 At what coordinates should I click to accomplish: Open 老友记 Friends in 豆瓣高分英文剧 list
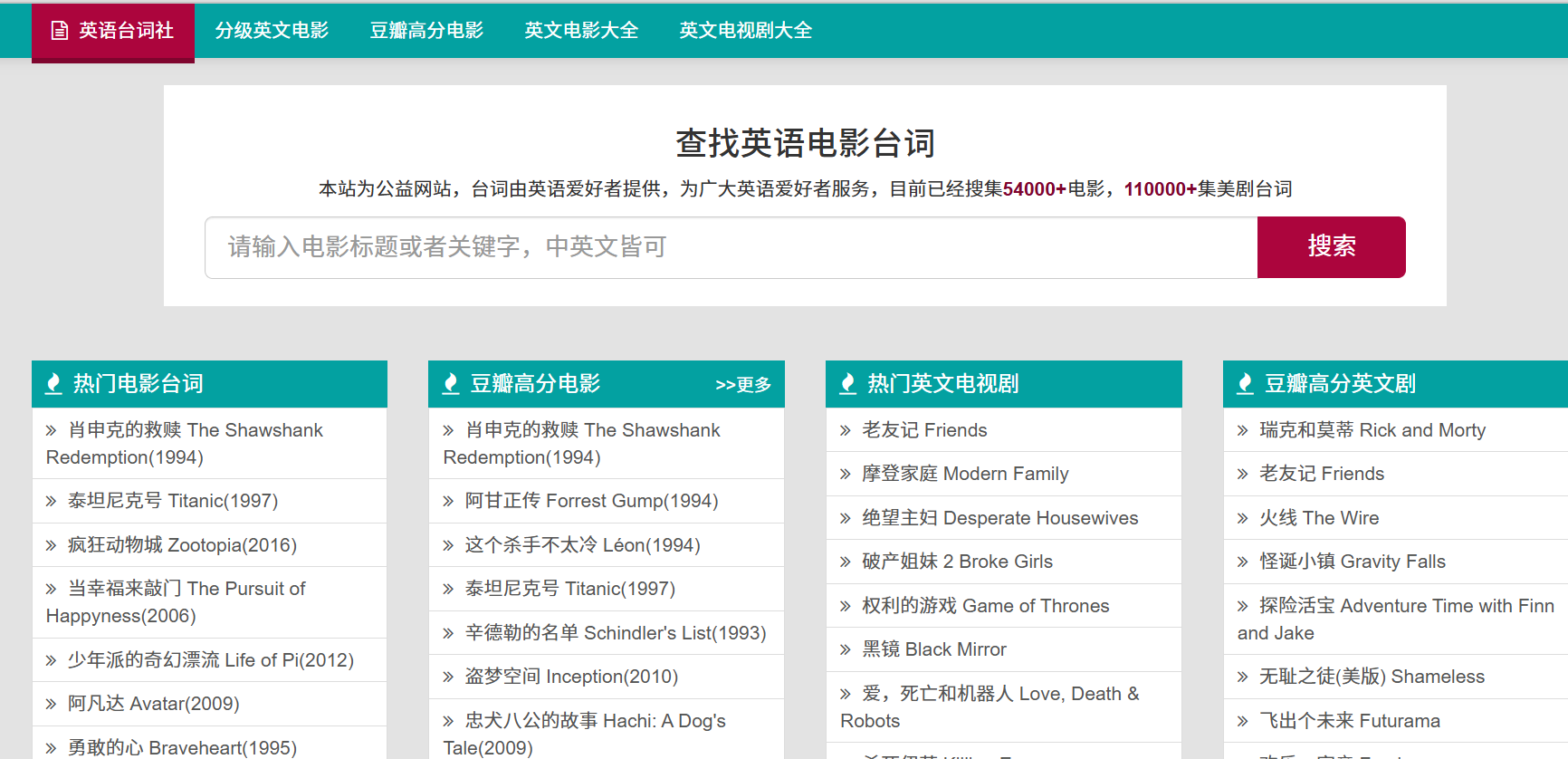click(1322, 474)
